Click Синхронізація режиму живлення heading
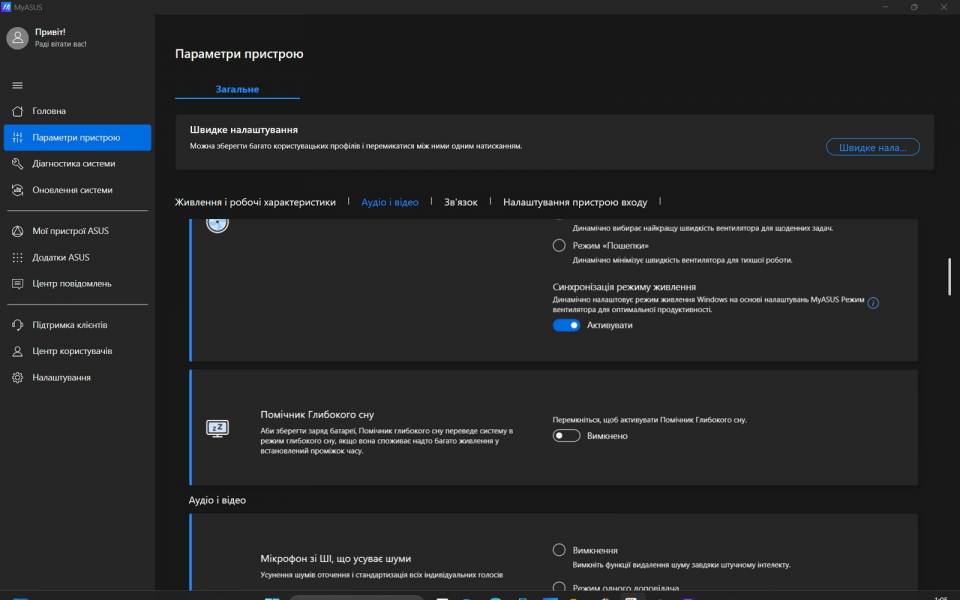This screenshot has width=960, height=600. coord(624,287)
